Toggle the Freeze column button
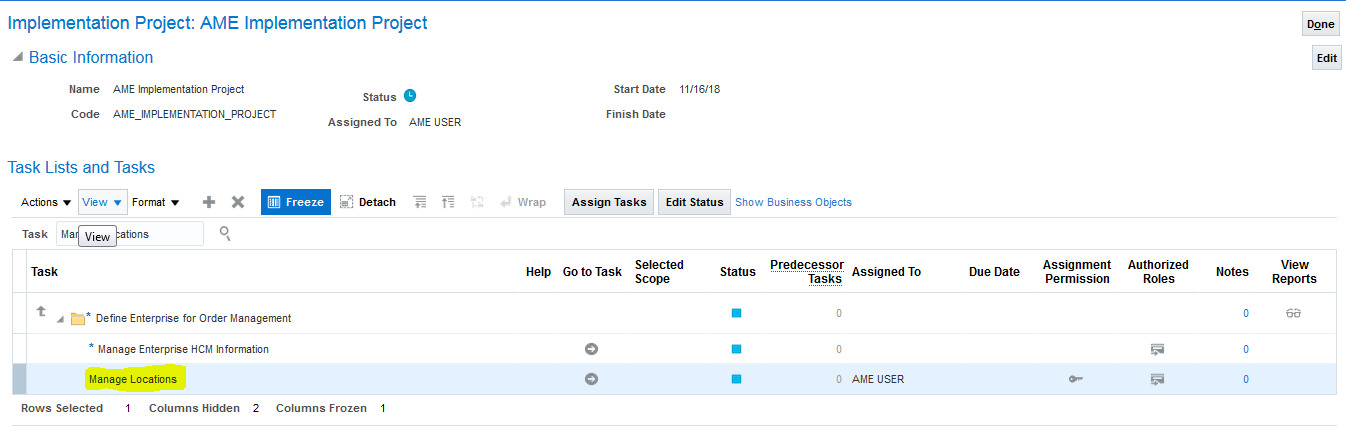 (x=295, y=202)
